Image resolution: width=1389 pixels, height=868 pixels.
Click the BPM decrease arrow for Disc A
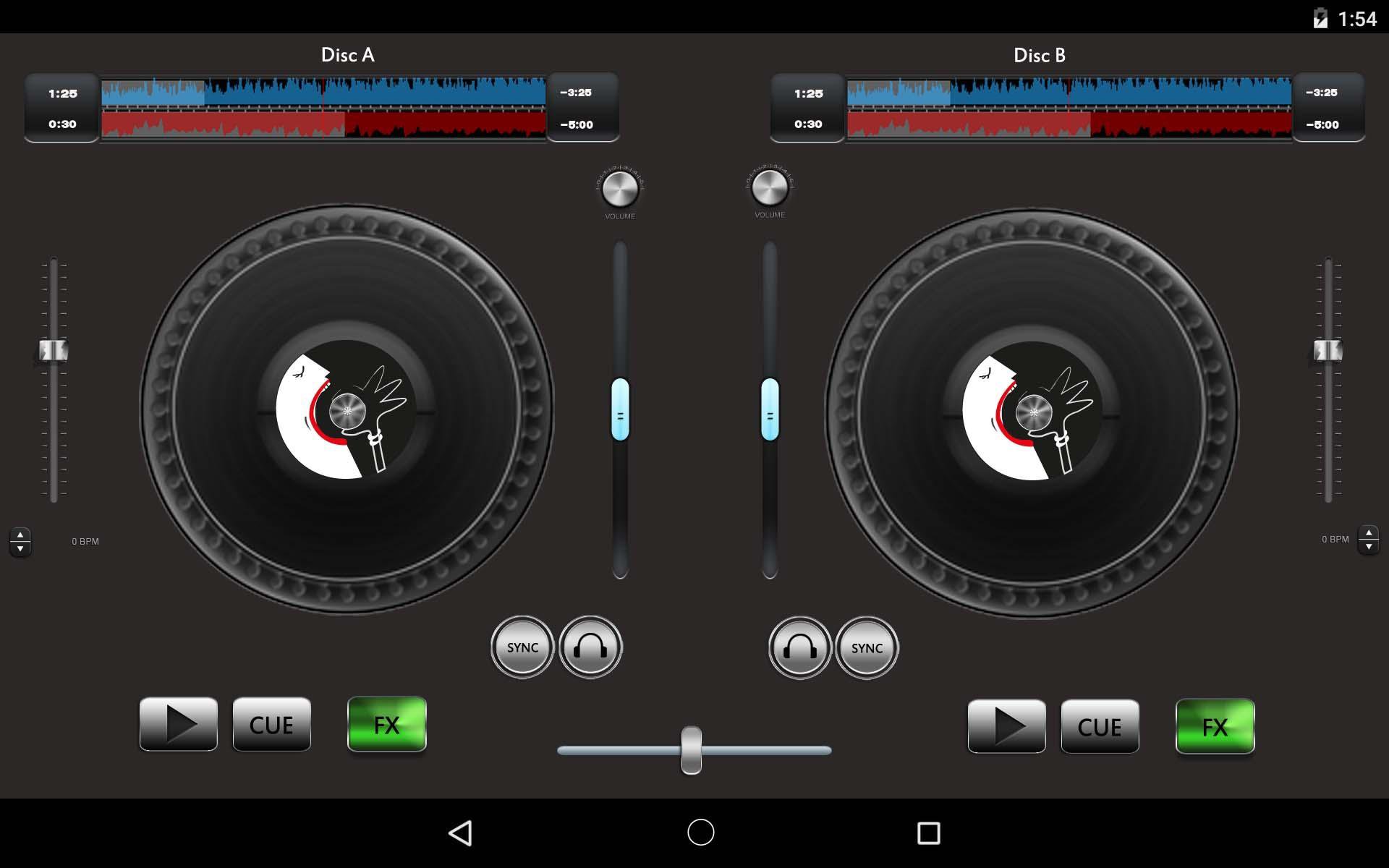[20, 547]
